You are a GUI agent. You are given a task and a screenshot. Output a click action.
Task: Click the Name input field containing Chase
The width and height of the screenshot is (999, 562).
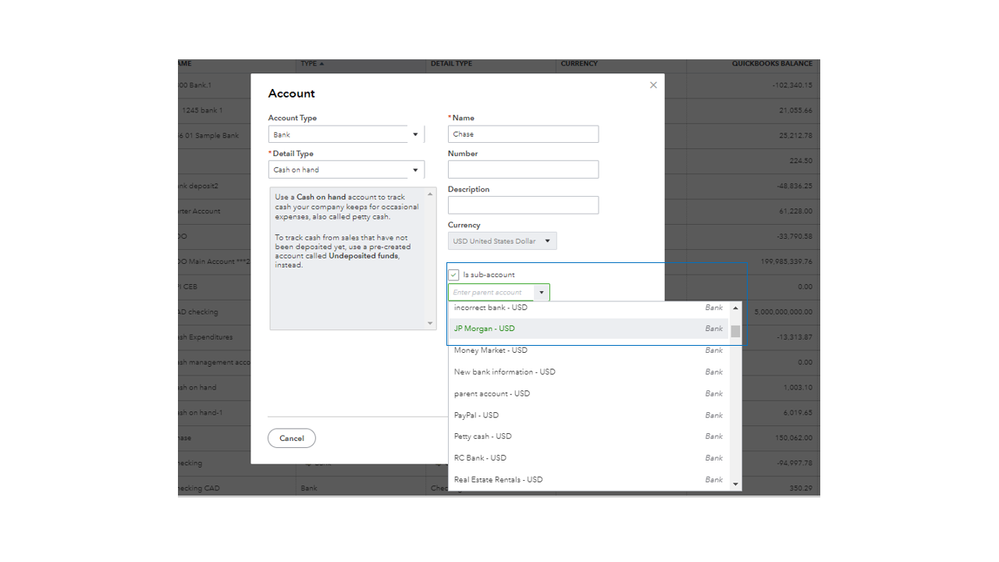523,134
